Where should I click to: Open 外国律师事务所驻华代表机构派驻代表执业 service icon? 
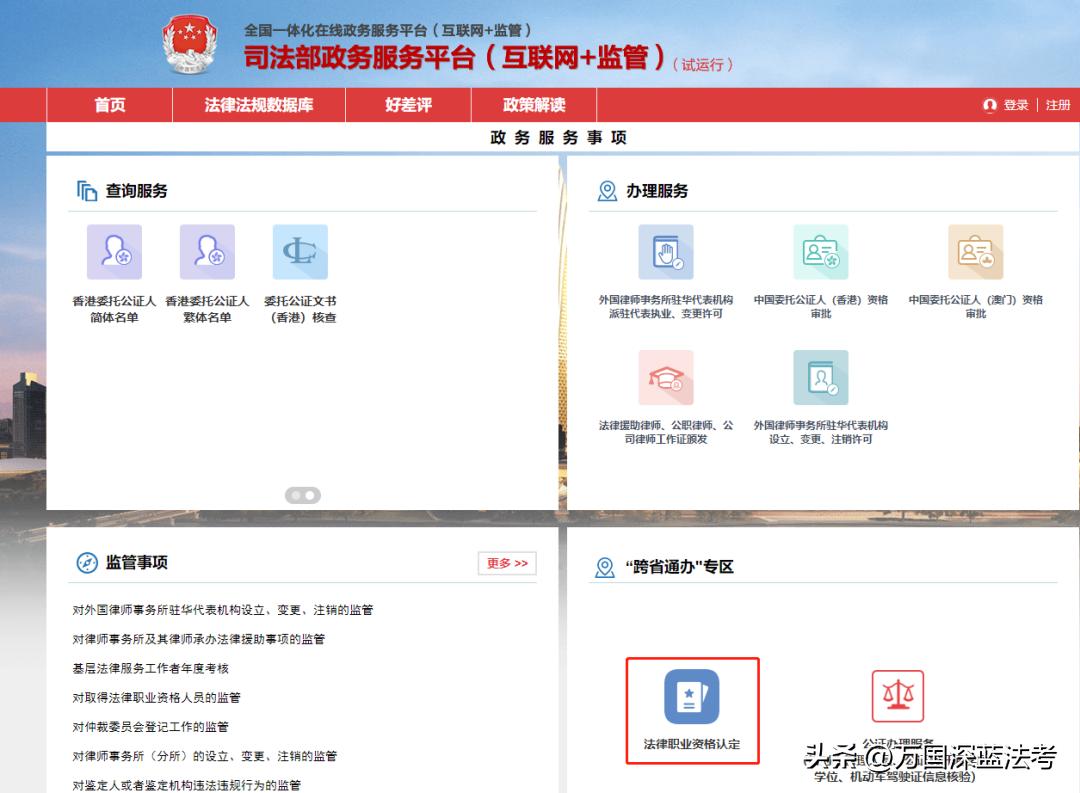665,251
